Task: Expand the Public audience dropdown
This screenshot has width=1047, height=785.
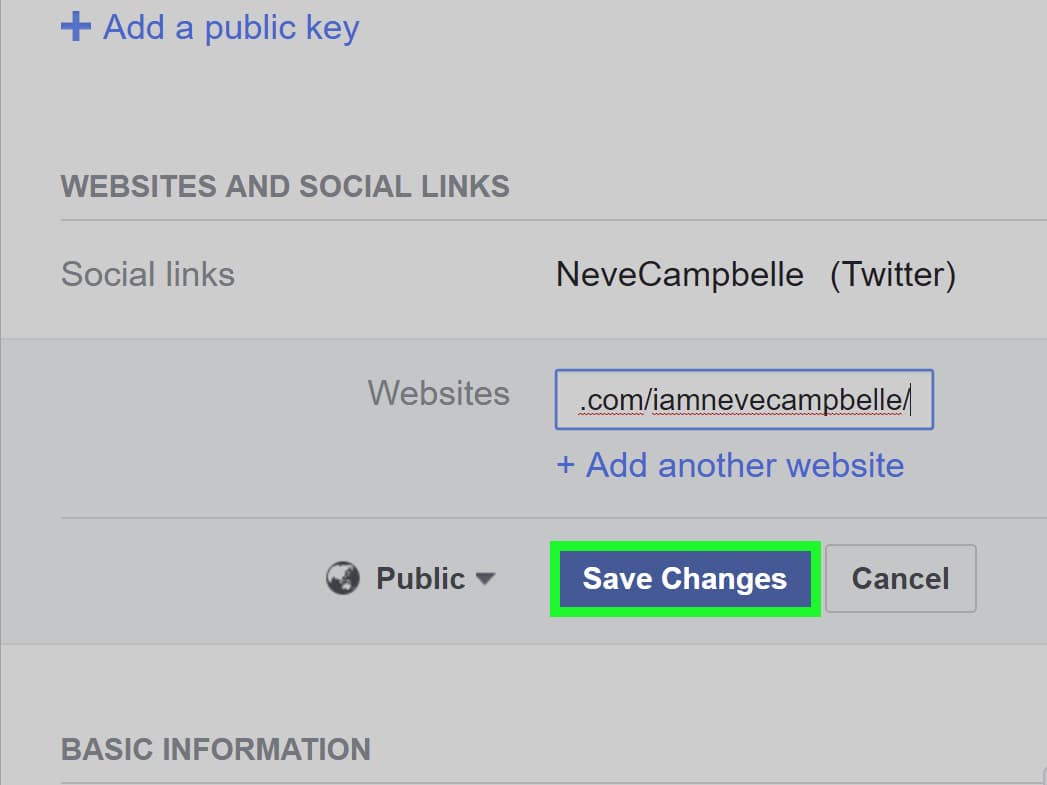Action: click(x=420, y=578)
